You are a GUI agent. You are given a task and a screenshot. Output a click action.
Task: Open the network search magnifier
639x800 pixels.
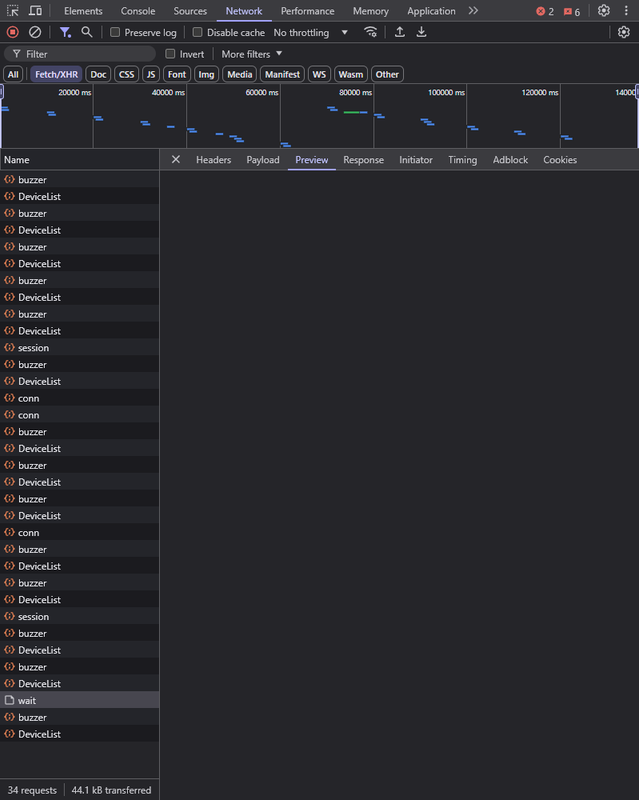tap(87, 32)
